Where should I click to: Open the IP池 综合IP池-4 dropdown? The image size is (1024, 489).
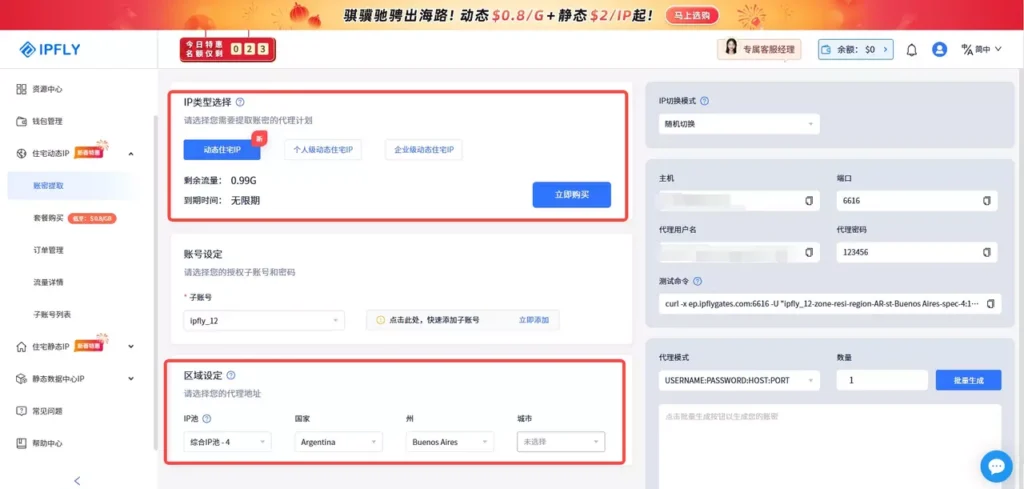[x=227, y=442]
